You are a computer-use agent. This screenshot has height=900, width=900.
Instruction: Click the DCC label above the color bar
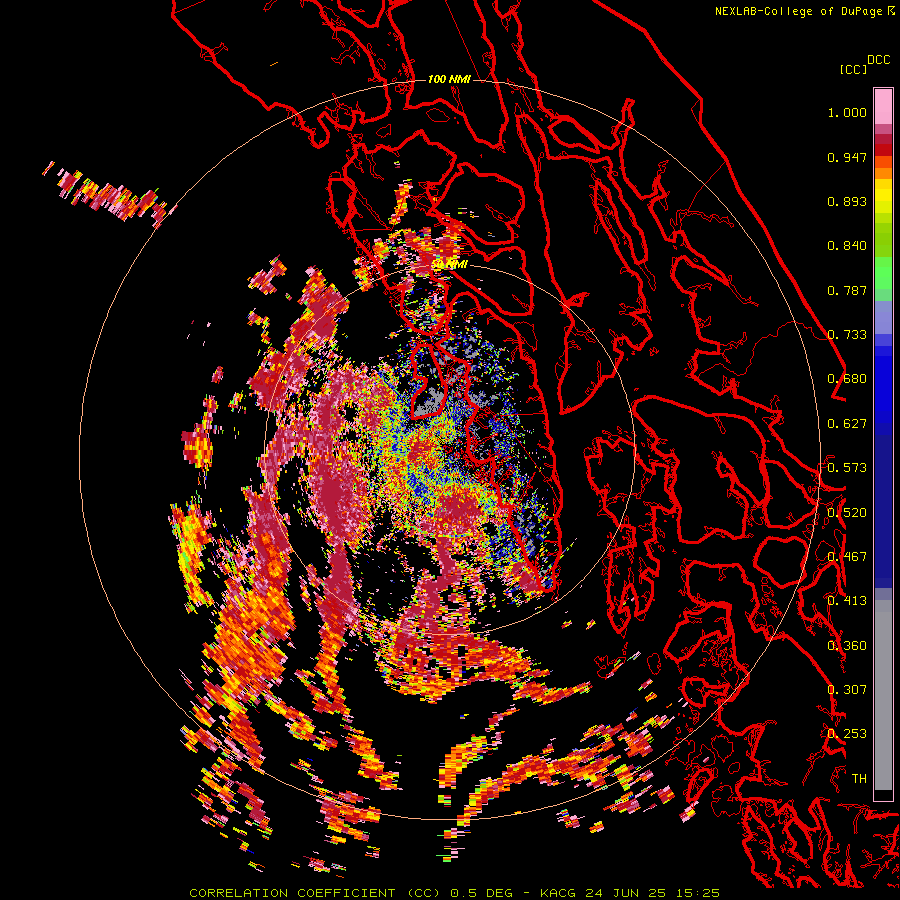click(x=879, y=60)
